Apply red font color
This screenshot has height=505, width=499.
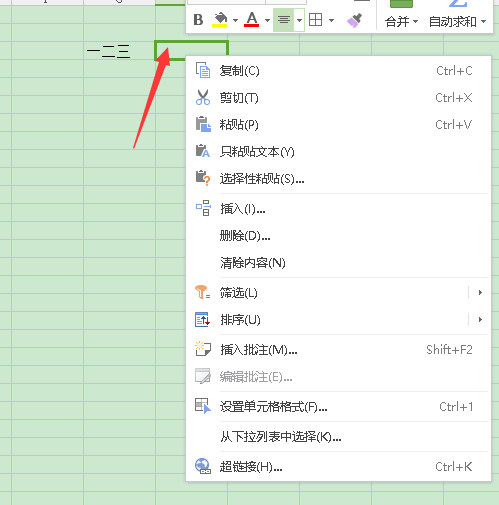pyautogui.click(x=252, y=20)
